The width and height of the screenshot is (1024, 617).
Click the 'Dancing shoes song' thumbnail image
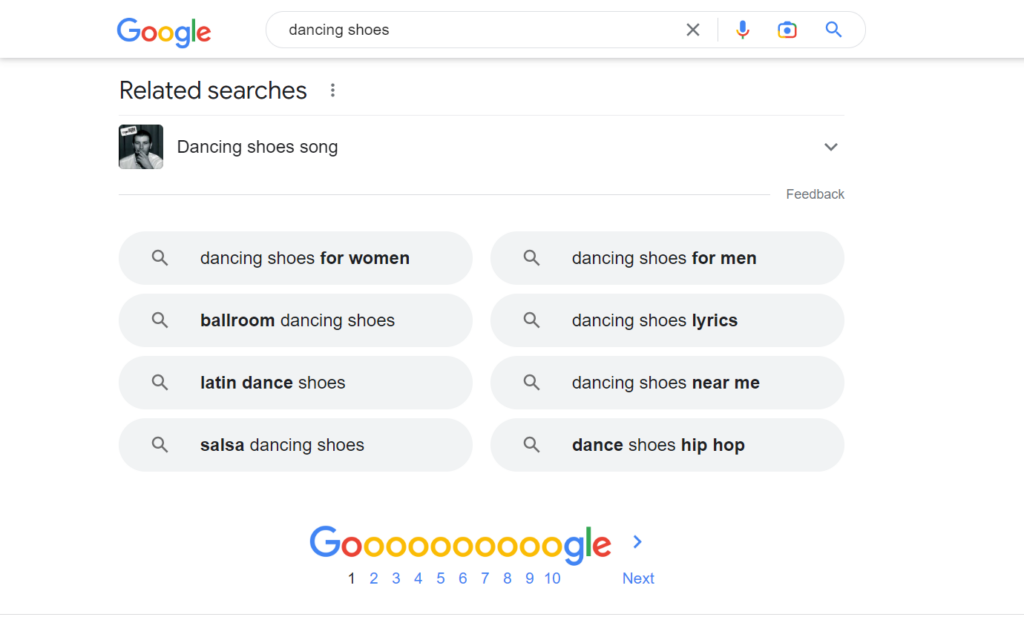coord(140,146)
